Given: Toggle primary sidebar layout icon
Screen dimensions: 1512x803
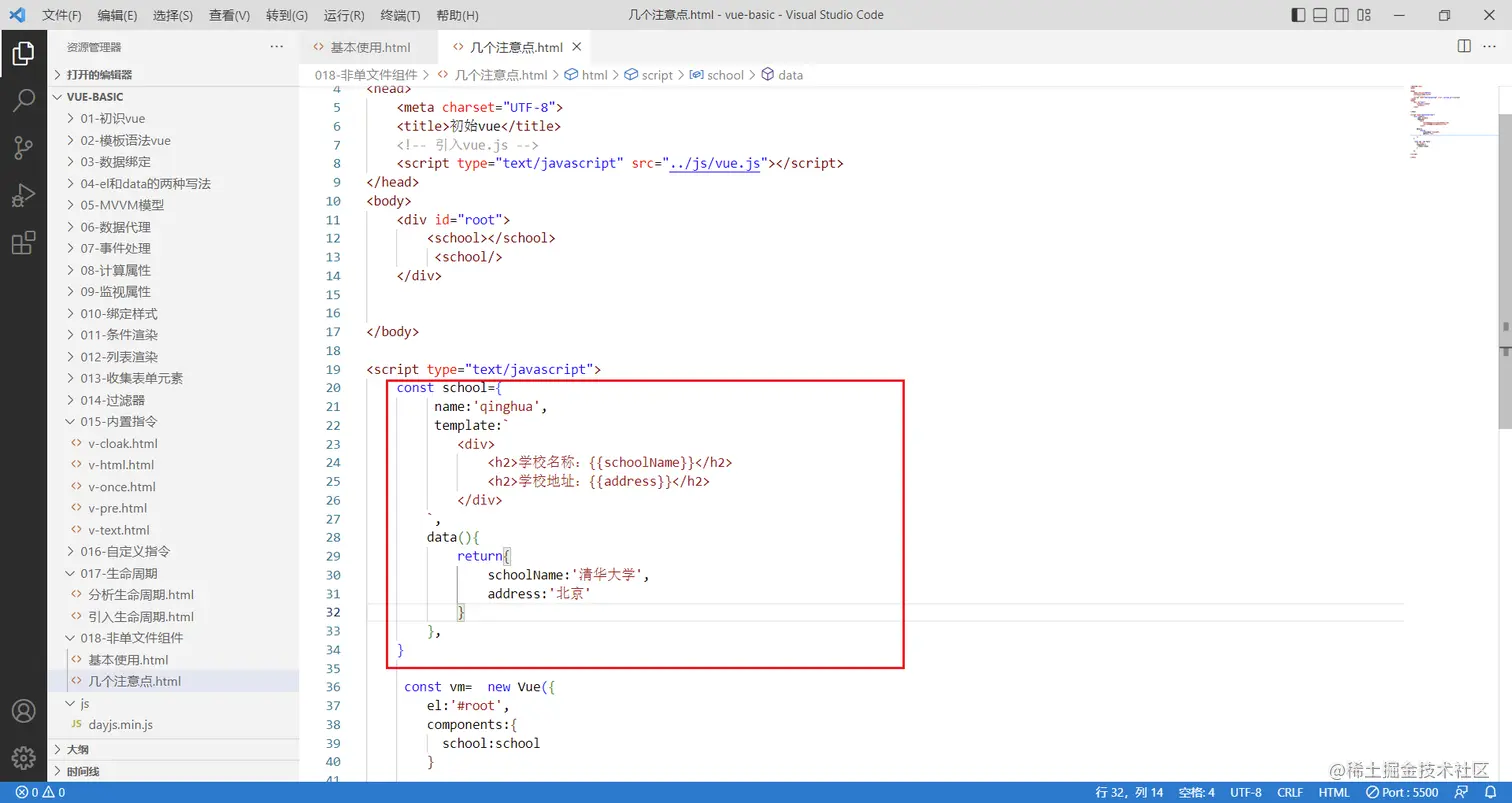Looking at the screenshot, I should [1298, 15].
